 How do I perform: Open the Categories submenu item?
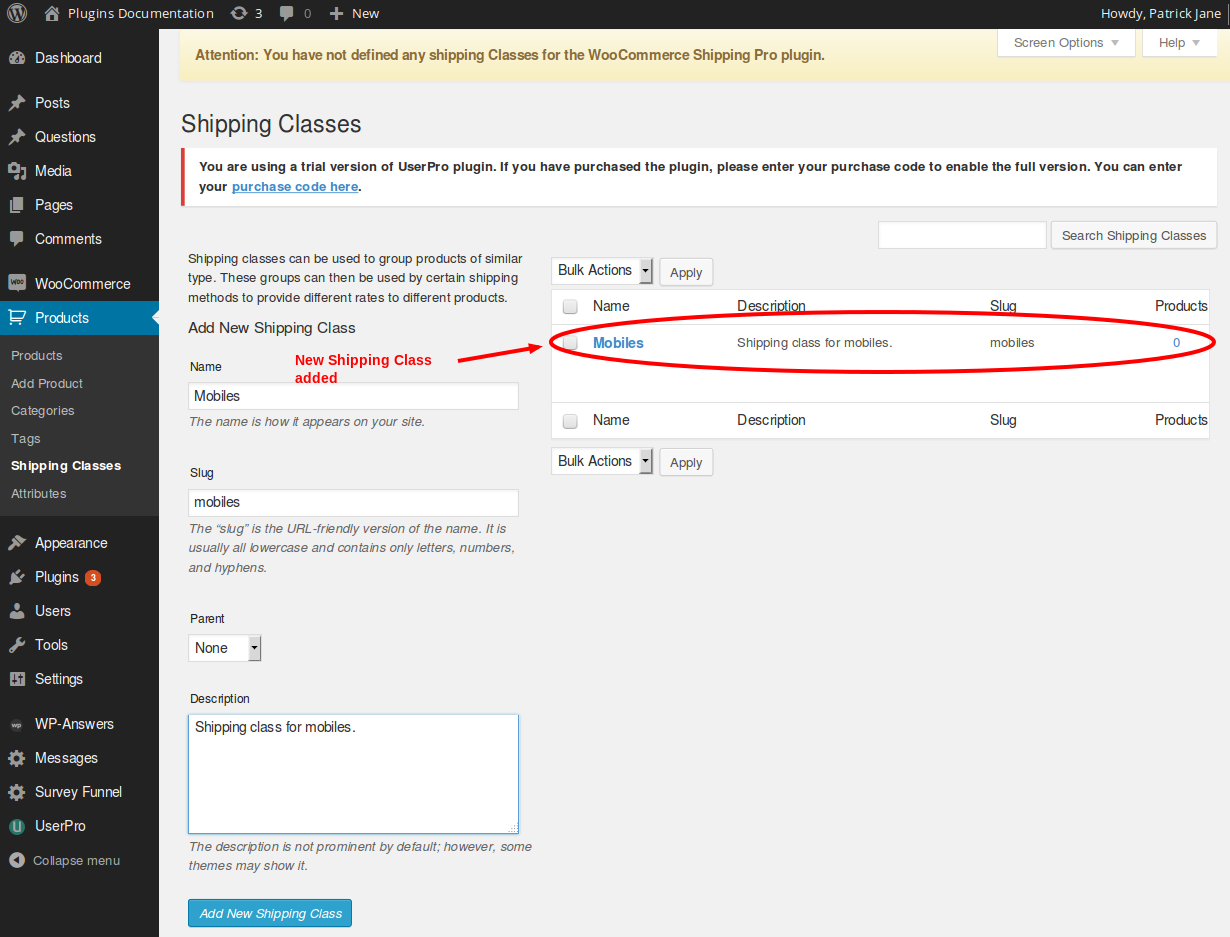[x=43, y=411]
